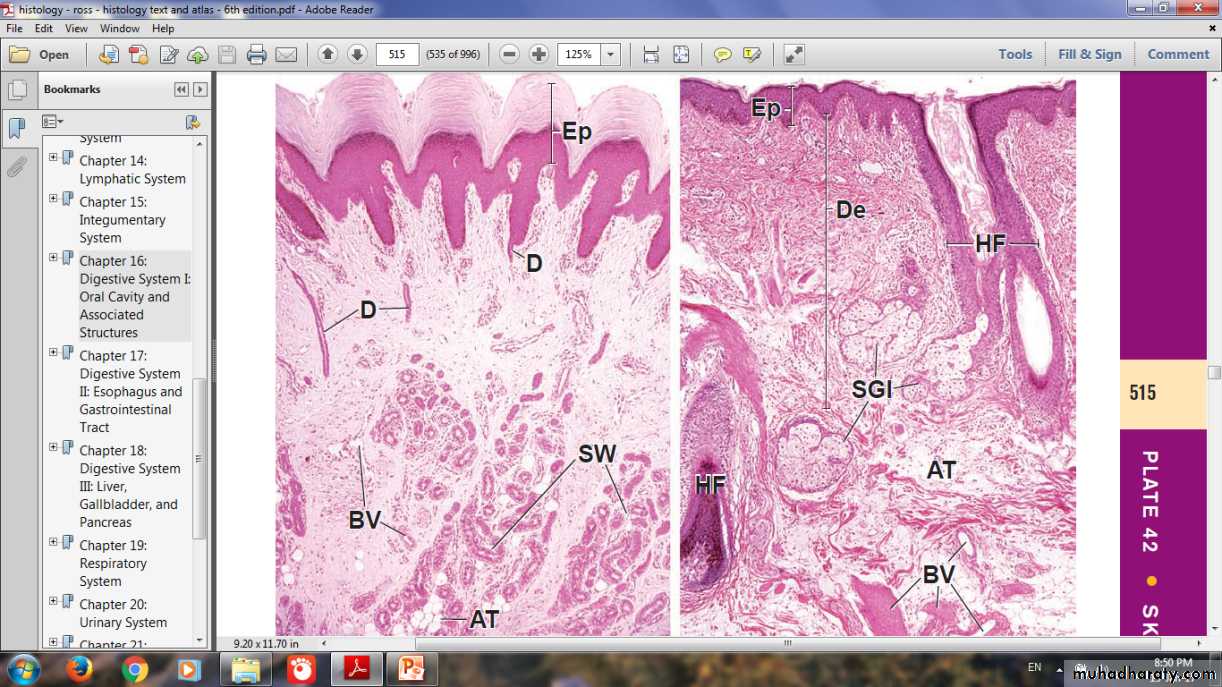
Task: Add a sticky note comment
Action: [x=722, y=54]
